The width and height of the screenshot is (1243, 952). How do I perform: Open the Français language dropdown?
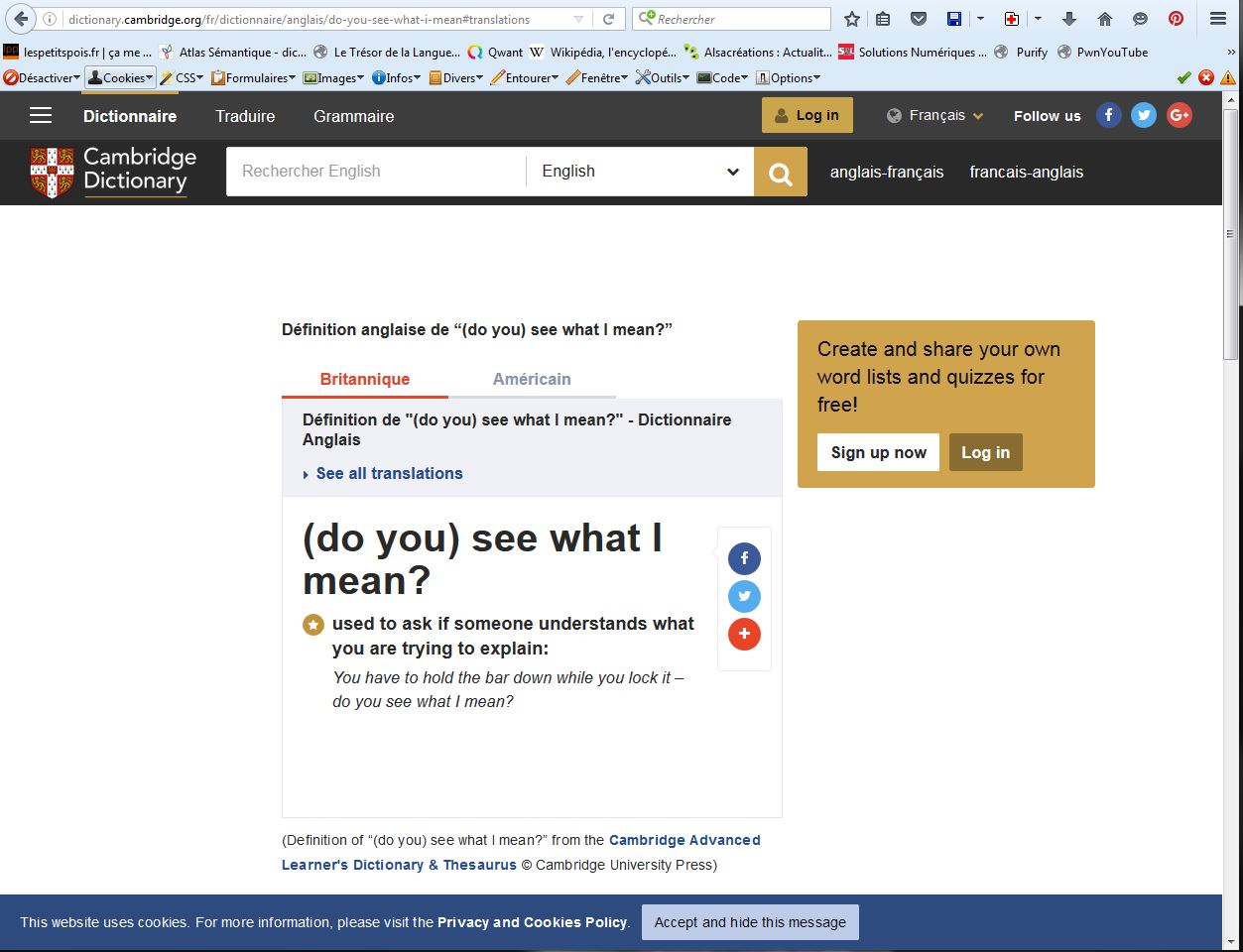pos(935,116)
